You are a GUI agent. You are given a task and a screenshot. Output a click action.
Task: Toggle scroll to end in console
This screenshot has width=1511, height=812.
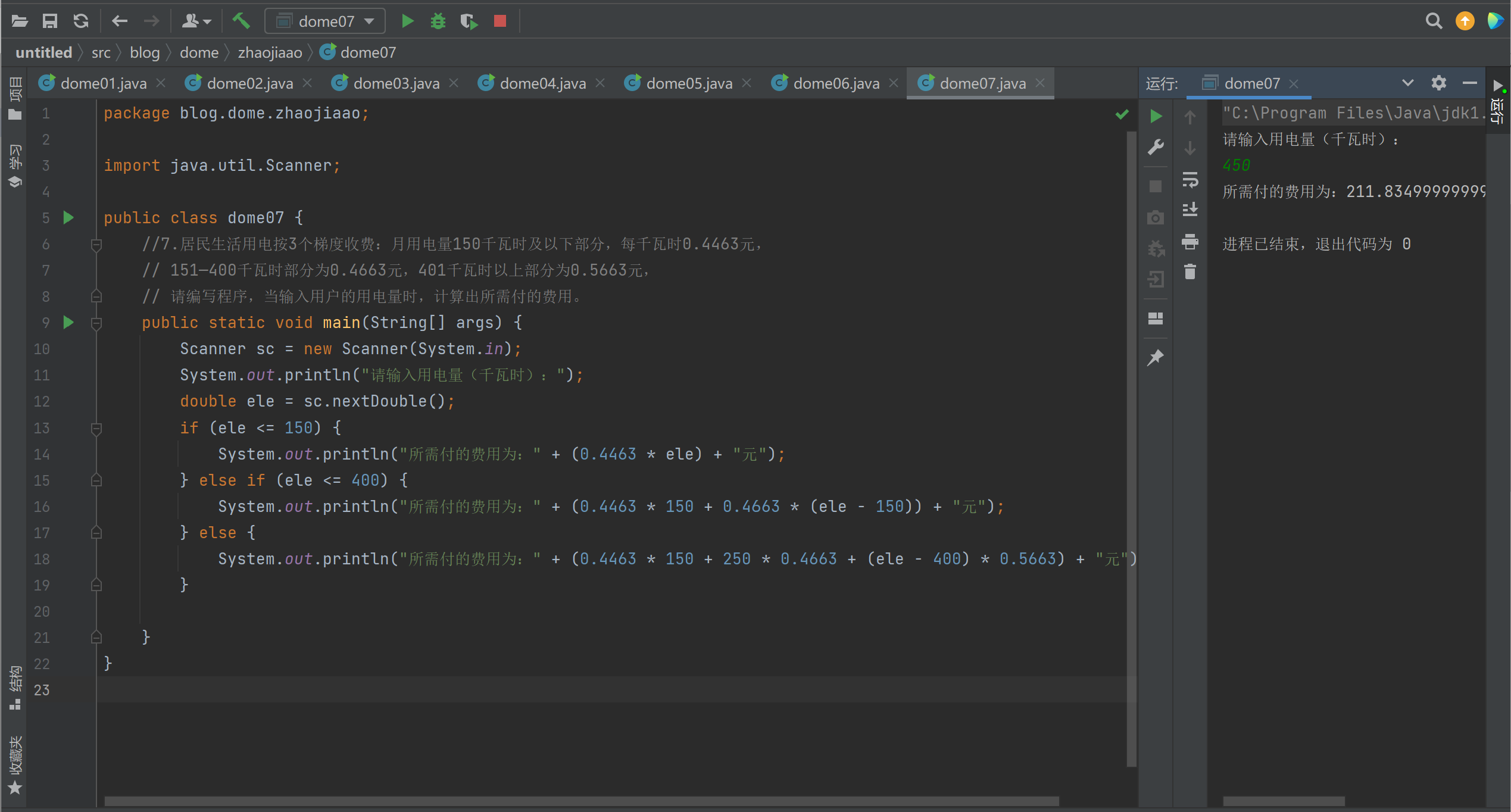click(1190, 210)
